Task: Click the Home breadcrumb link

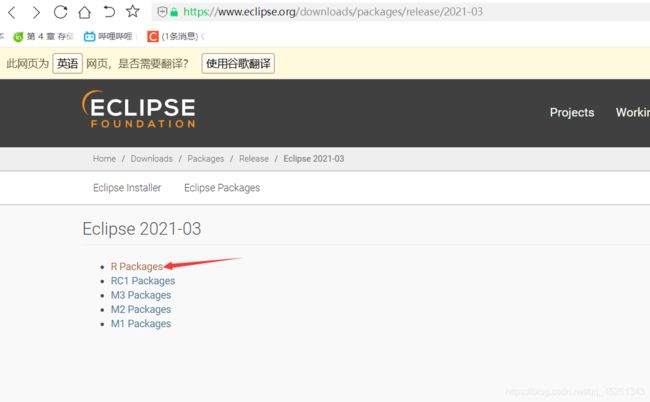Action: [104, 159]
